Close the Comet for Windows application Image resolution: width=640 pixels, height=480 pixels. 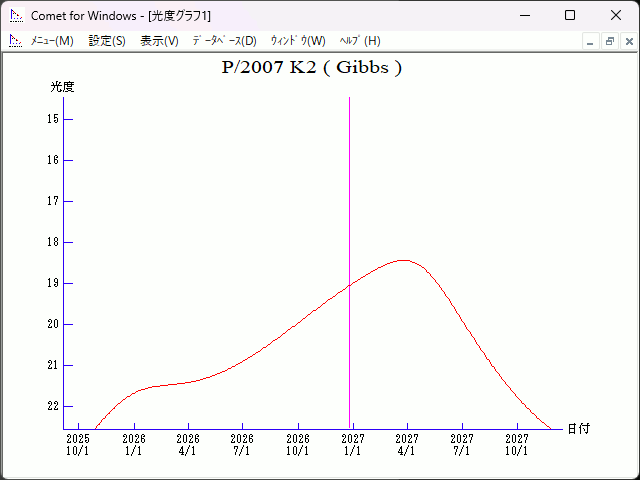tap(616, 16)
